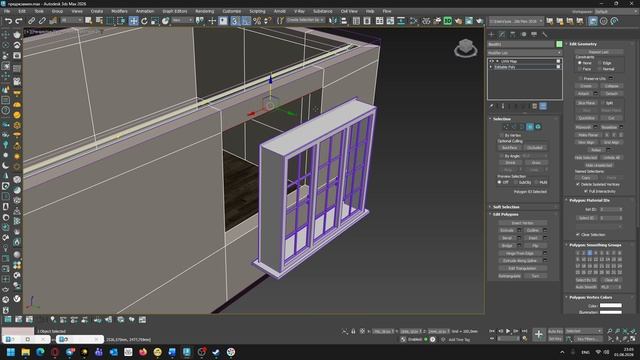Click the Extrude button

point(507,230)
